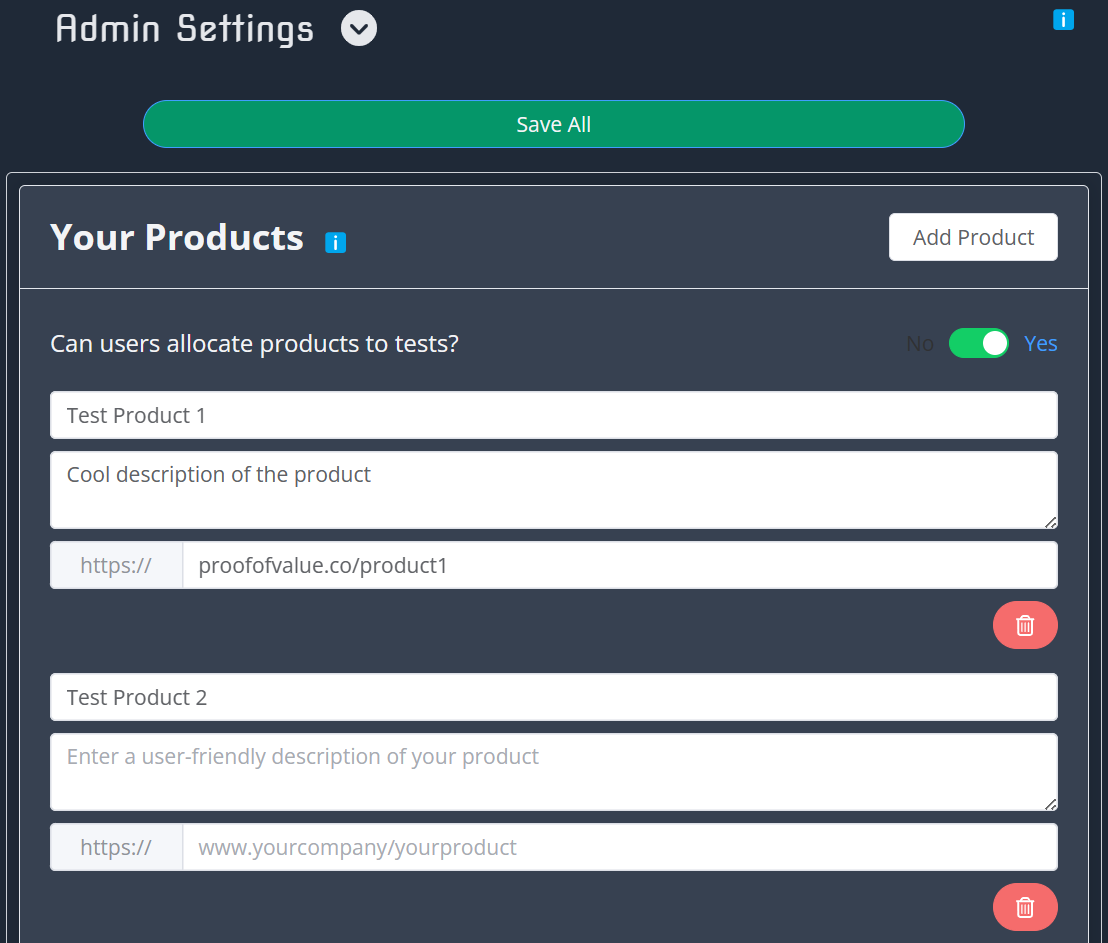Screen dimensions: 1108x943
Task: Select the description box of Test Product 1
Action: pos(553,488)
